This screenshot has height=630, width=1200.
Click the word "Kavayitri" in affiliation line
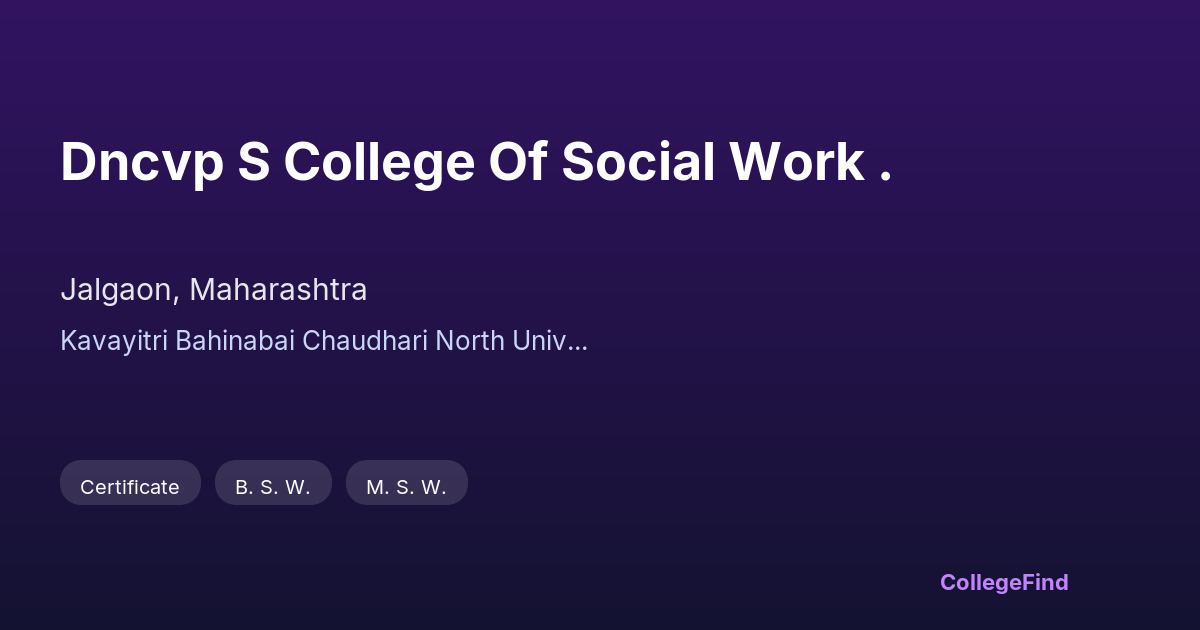(x=114, y=341)
